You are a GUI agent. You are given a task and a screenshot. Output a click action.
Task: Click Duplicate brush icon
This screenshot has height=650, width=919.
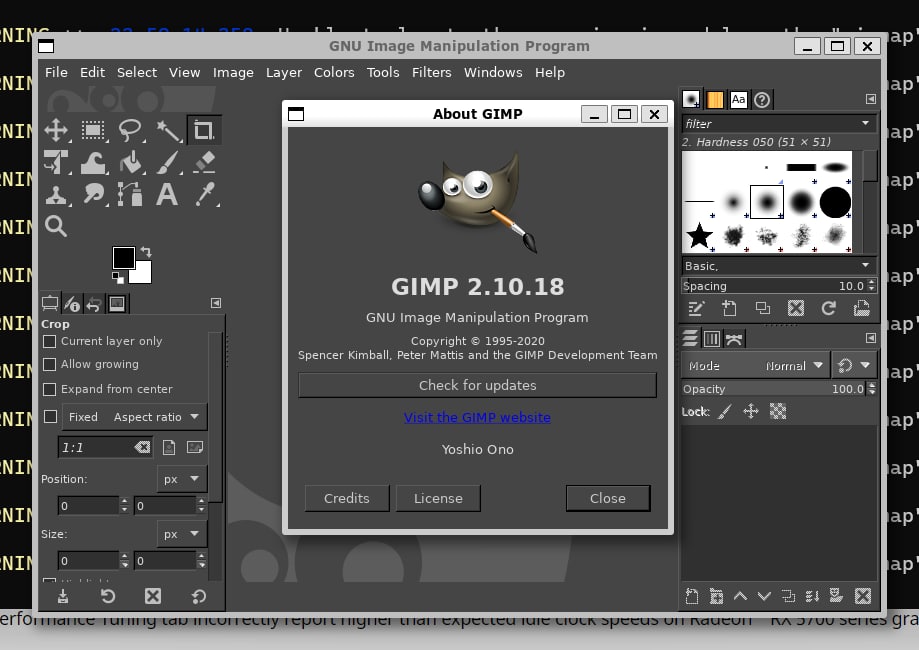click(x=763, y=308)
